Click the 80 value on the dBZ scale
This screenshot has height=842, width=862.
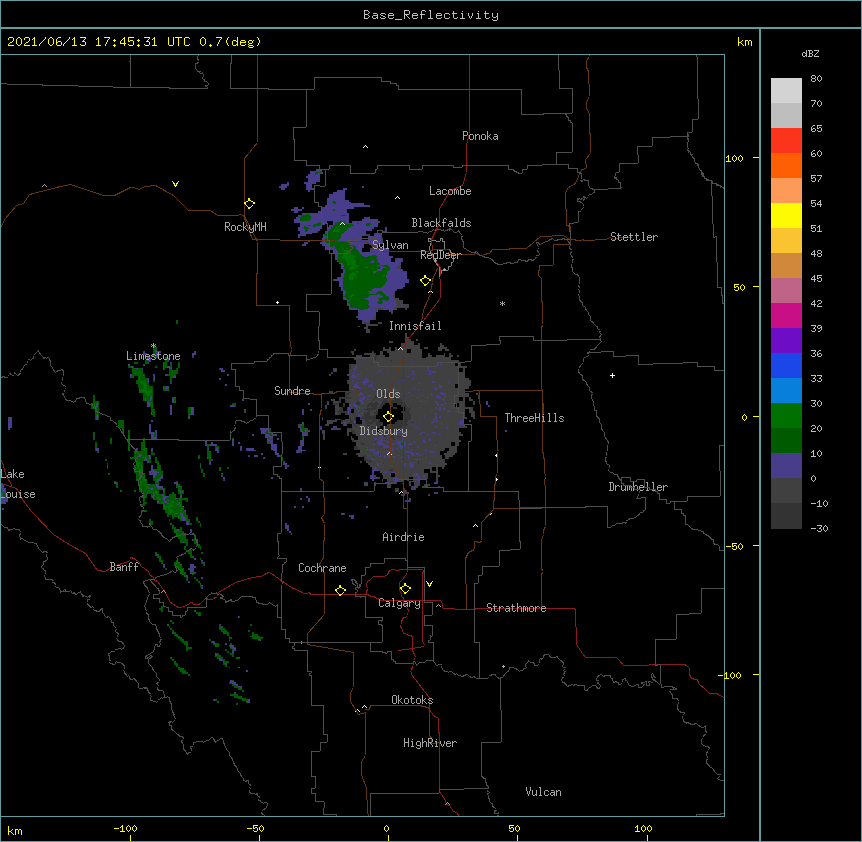click(816, 79)
